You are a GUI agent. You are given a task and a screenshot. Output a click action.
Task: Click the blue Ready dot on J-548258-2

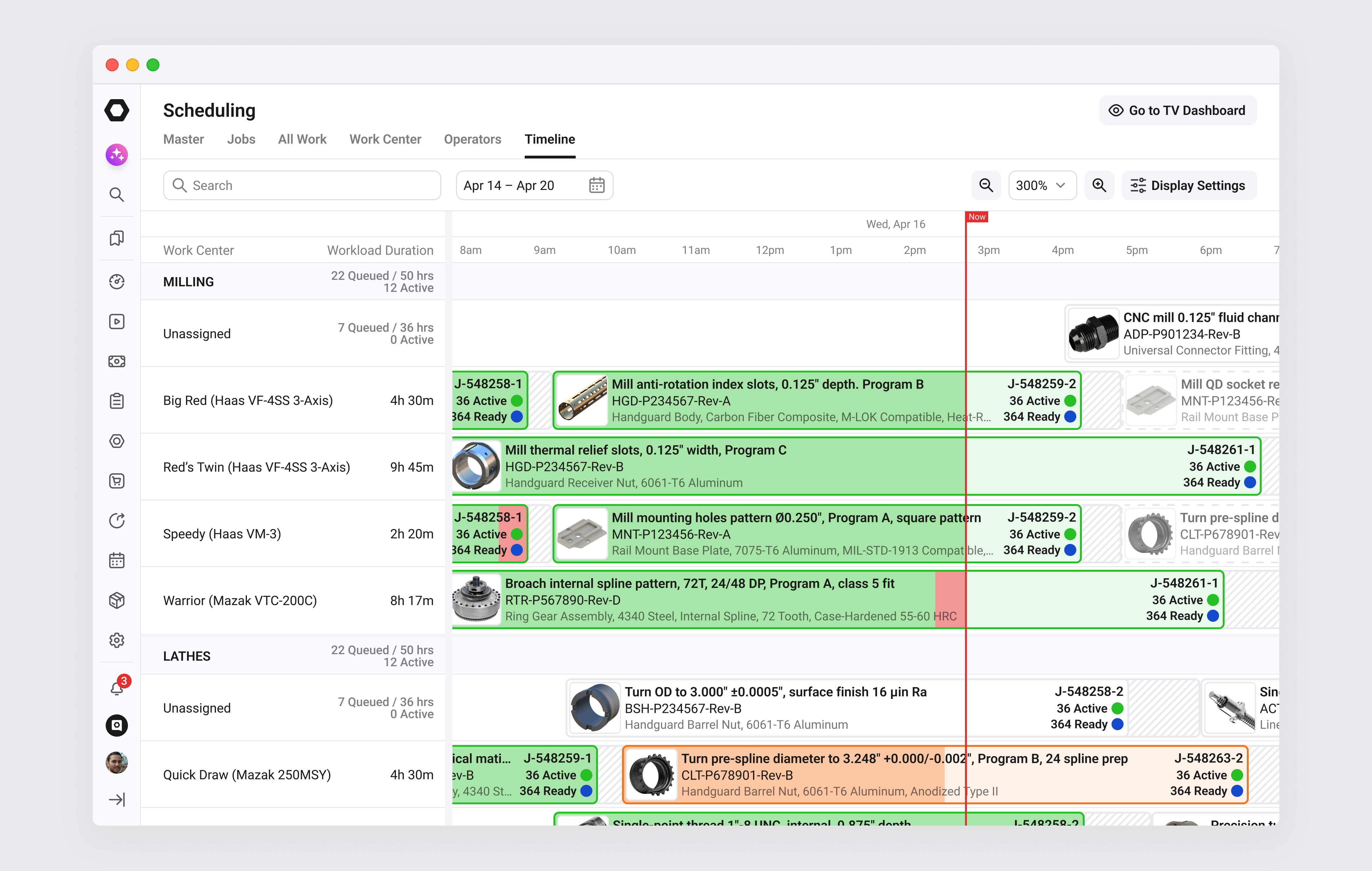tap(1117, 724)
